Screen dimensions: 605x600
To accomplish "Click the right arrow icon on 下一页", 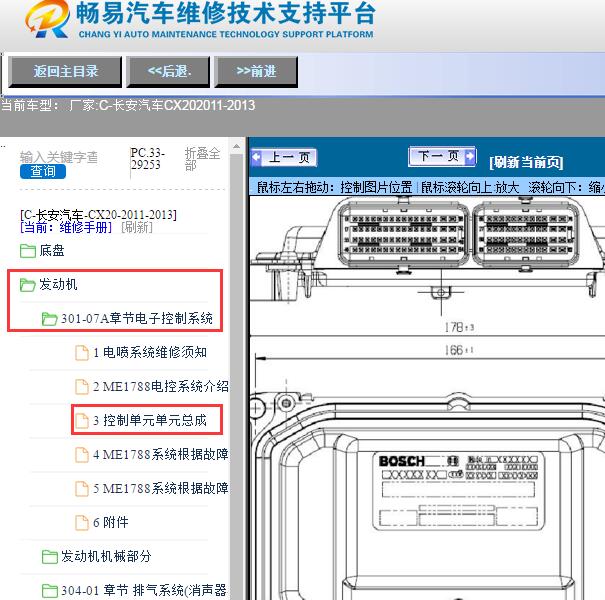I will [470, 156].
